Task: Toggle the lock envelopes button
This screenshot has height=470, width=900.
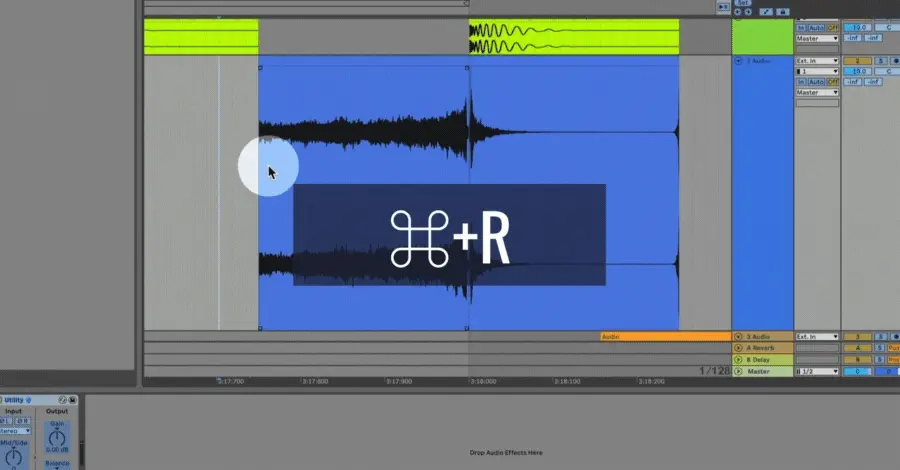Action: 782,12
